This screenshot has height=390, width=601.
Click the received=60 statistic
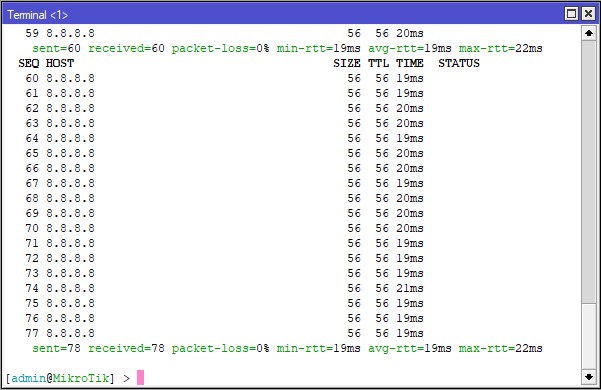(126, 48)
